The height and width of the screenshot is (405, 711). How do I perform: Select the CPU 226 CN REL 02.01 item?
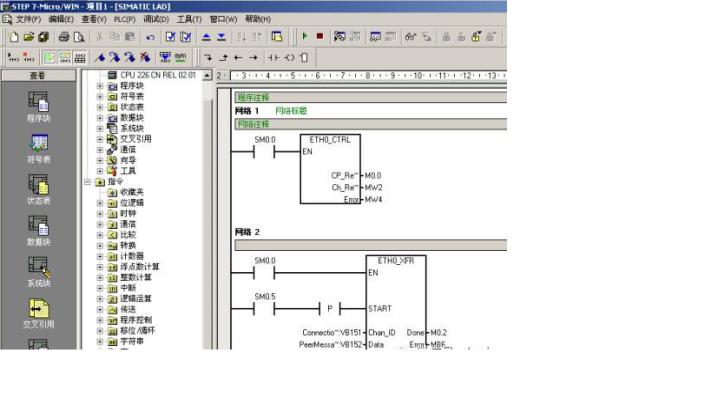coord(157,75)
